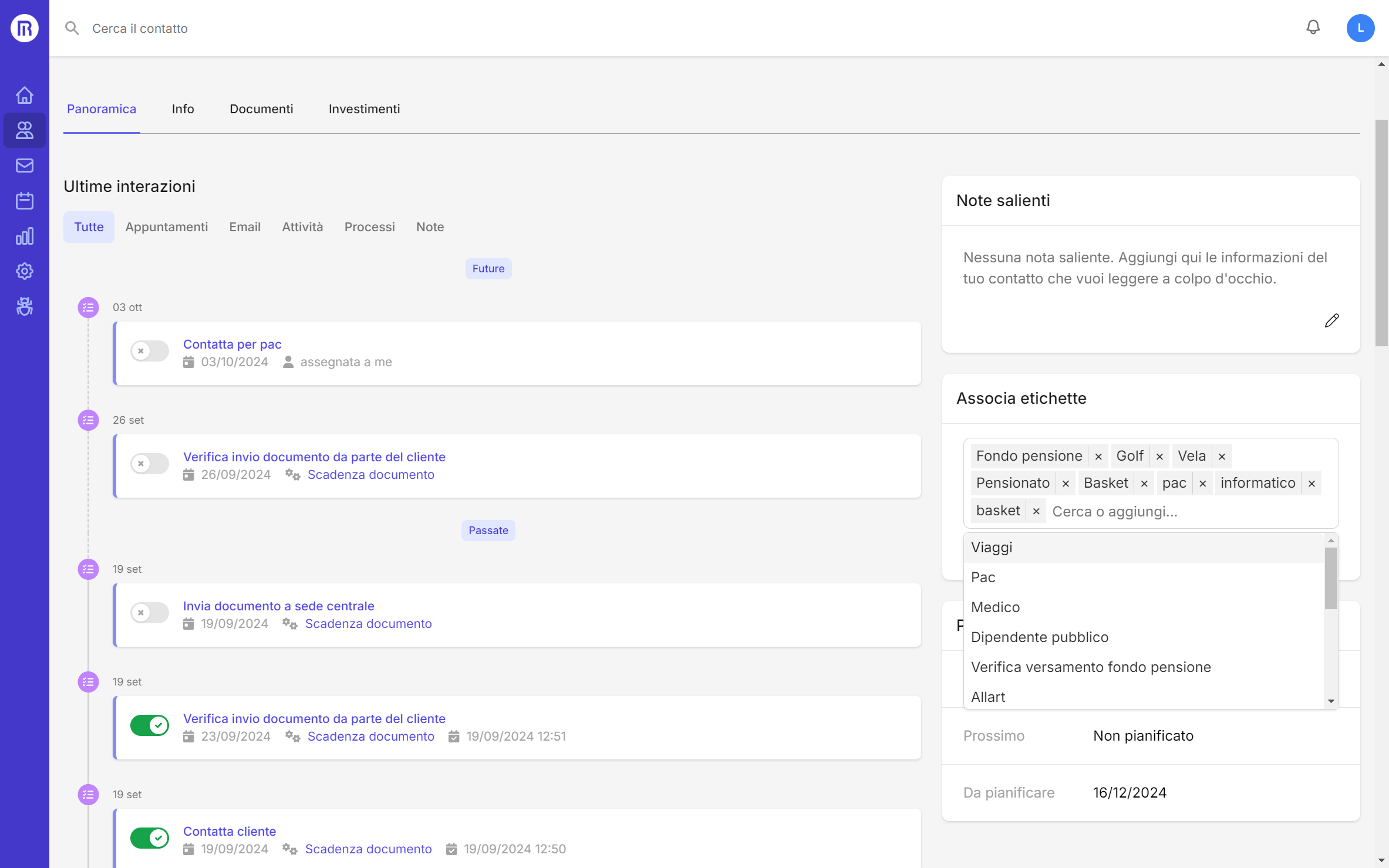1389x868 pixels.
Task: Open Settings via the gear icon
Action: [24, 271]
